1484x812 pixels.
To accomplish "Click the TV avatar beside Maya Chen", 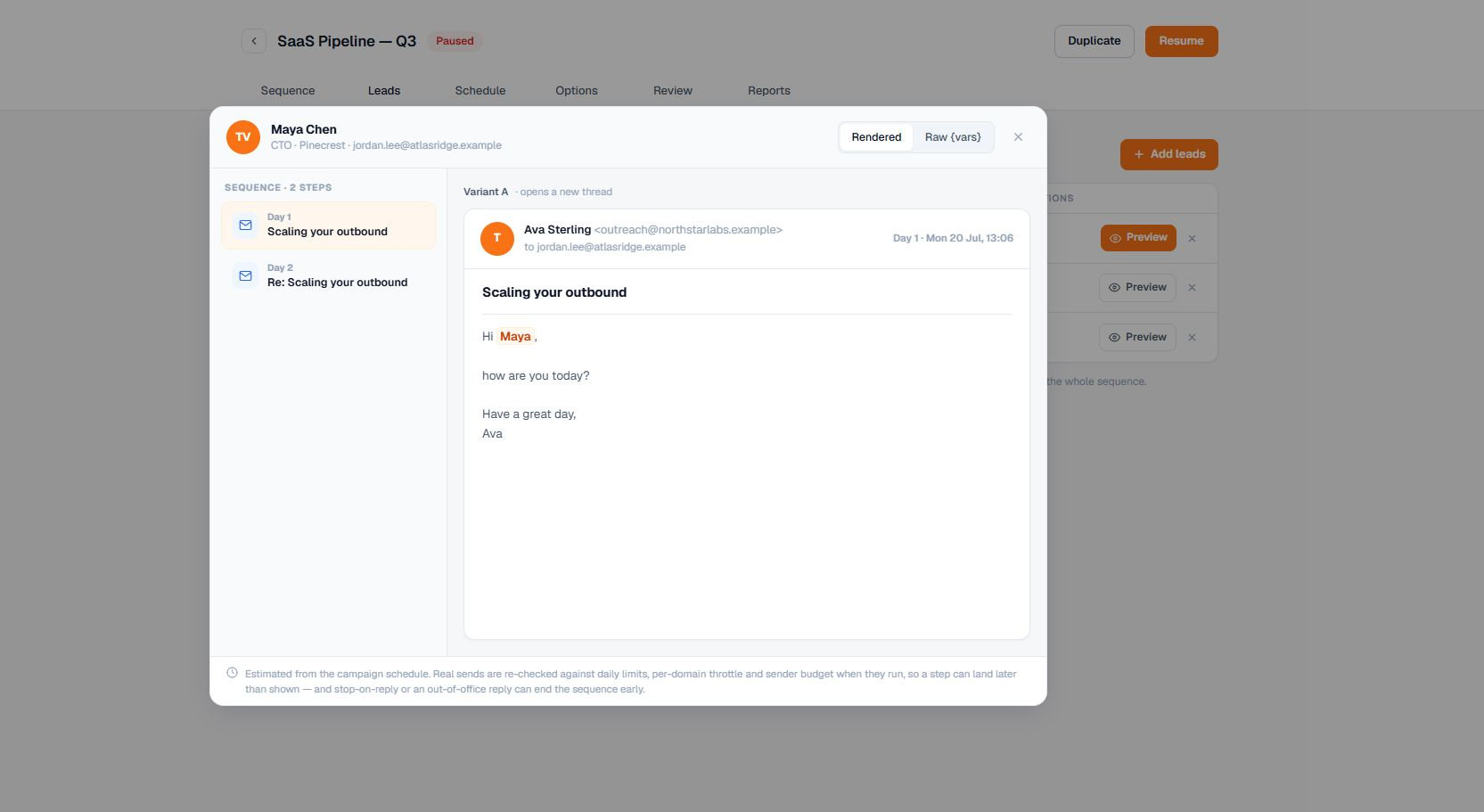I will coord(243,137).
